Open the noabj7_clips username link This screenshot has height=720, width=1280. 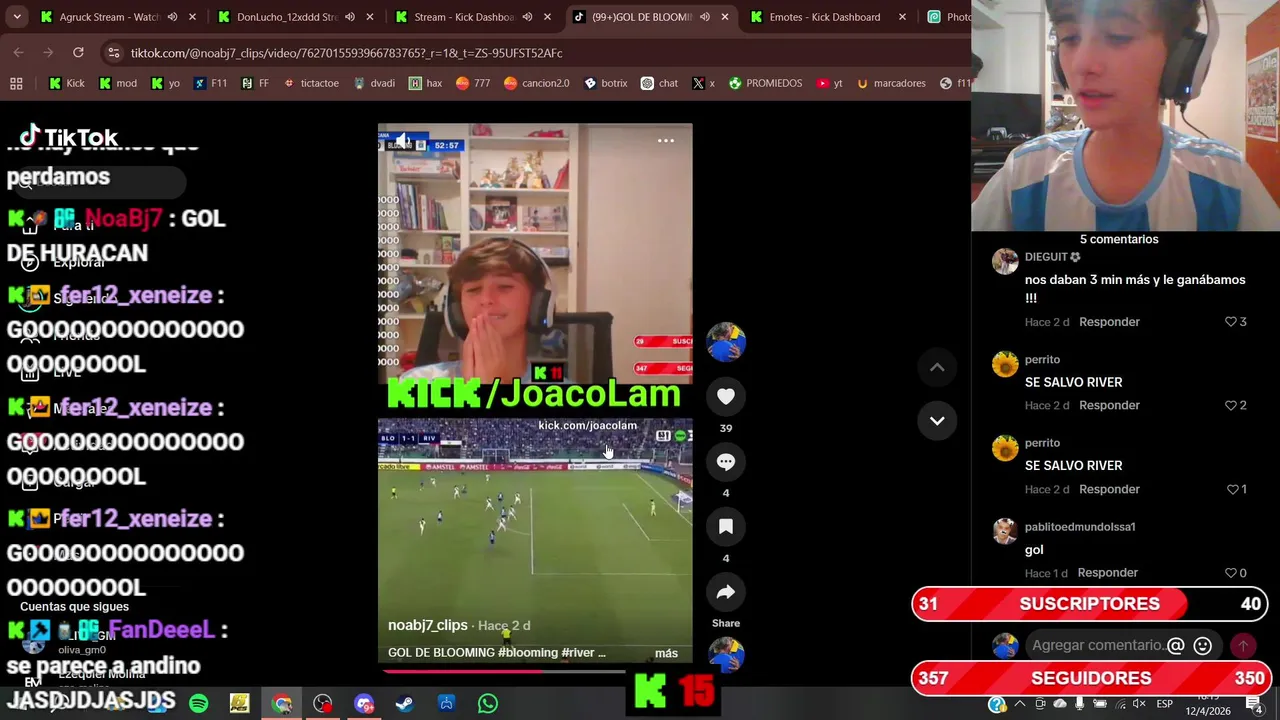tap(428, 625)
